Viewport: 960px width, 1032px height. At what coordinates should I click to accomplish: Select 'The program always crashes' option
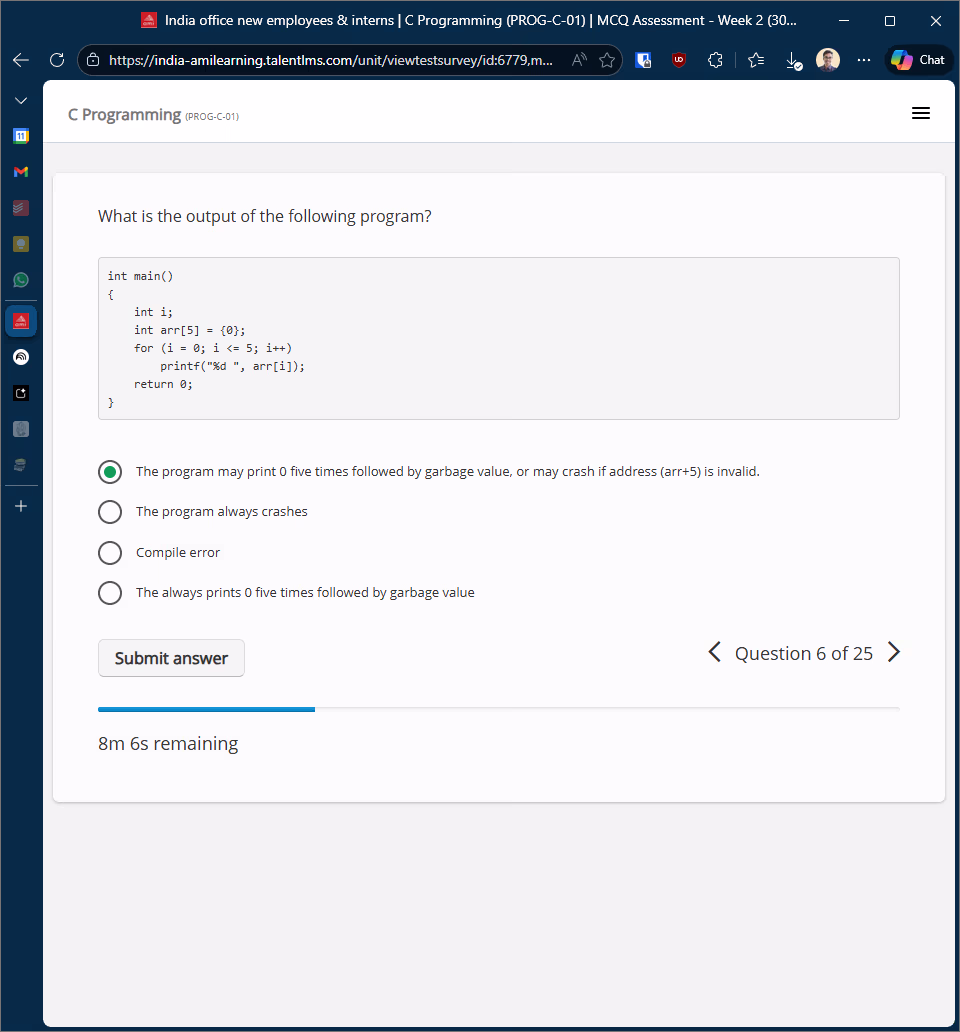pos(110,512)
